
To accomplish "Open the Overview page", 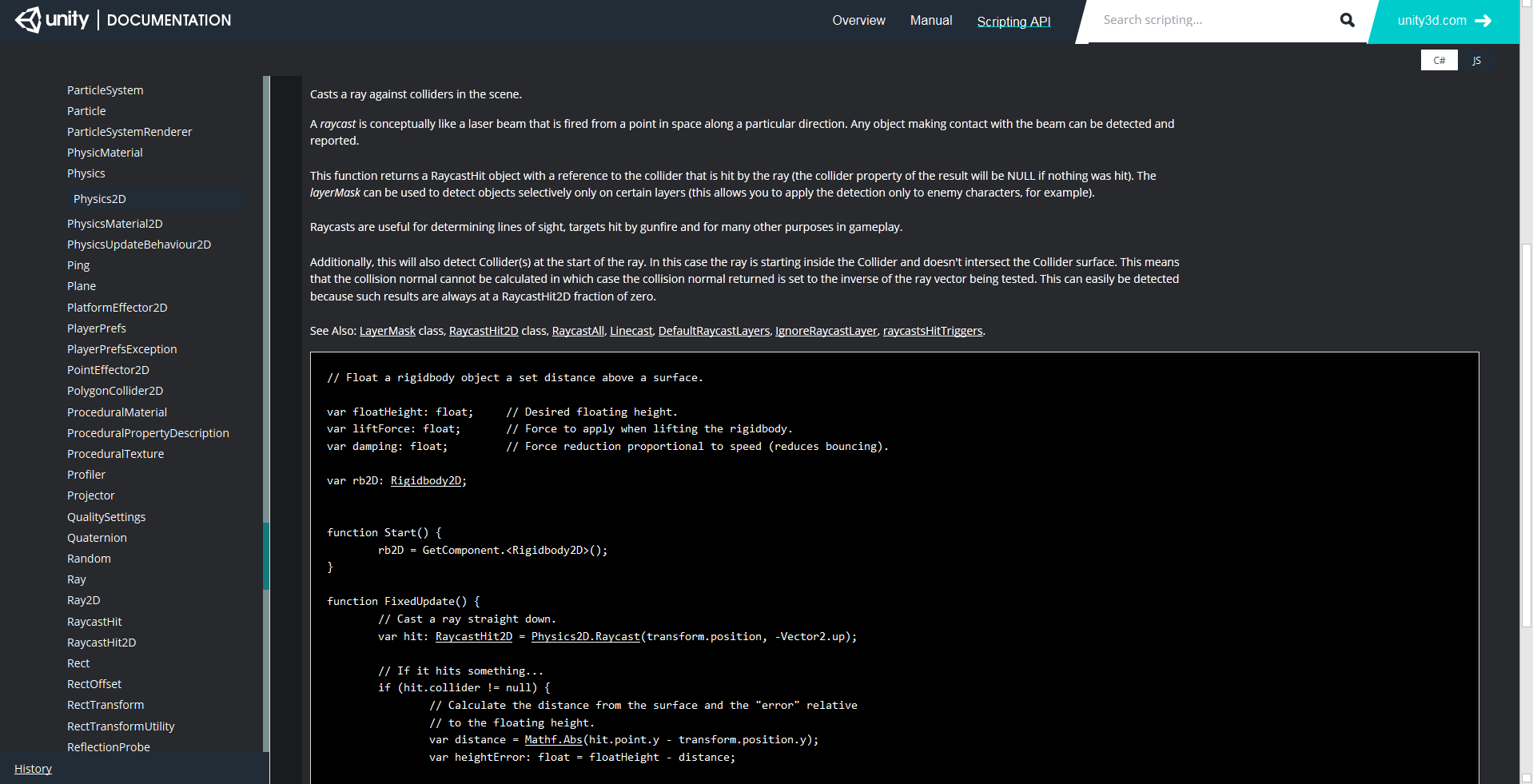I will (858, 21).
